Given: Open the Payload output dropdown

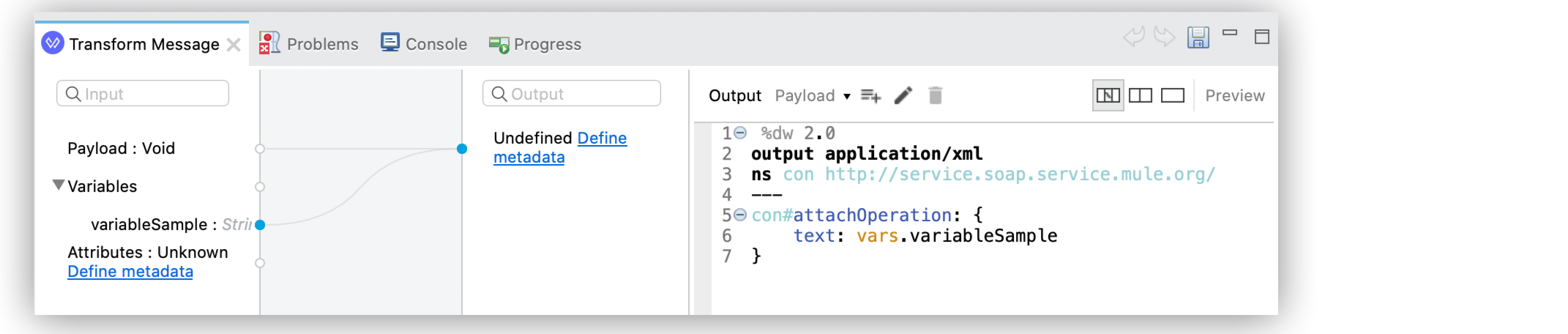Looking at the screenshot, I should pyautogui.click(x=813, y=96).
